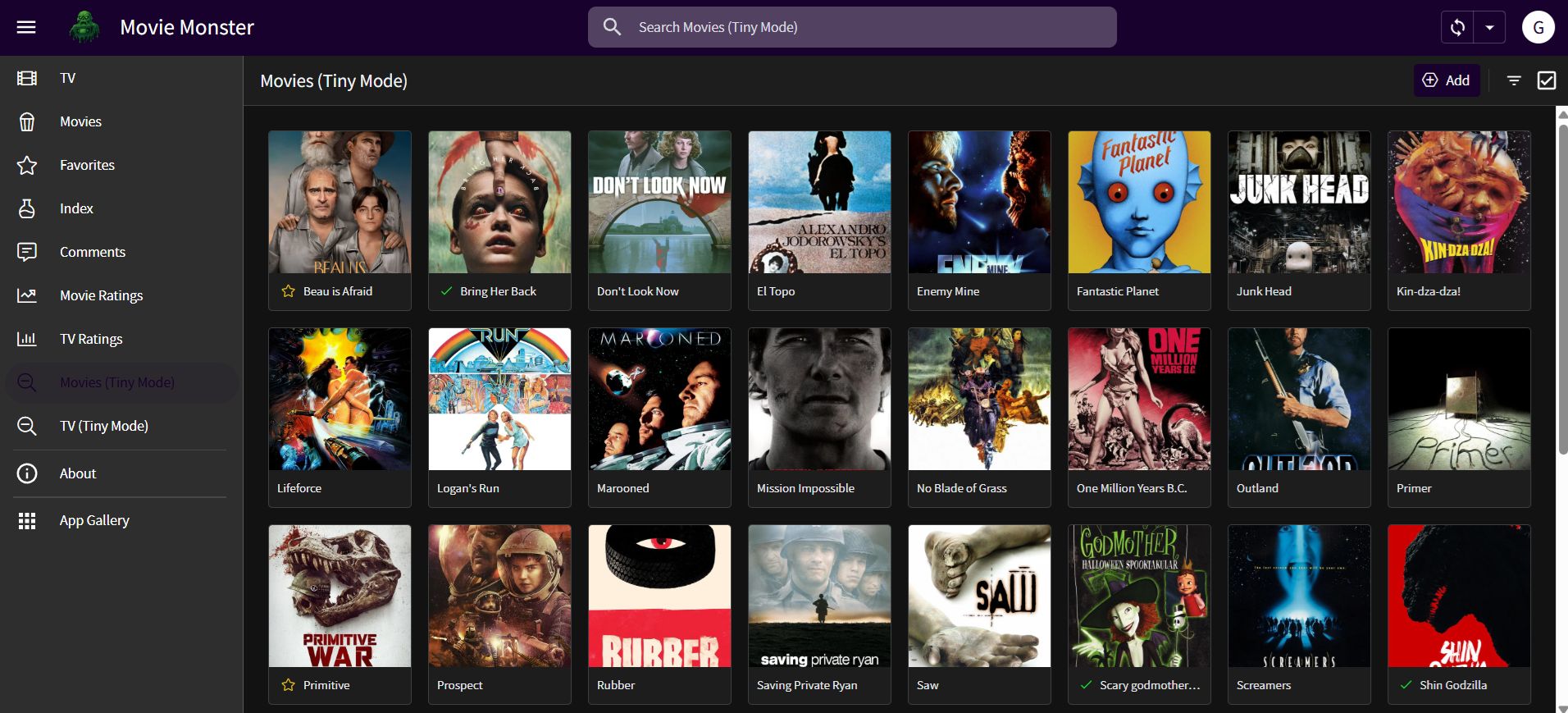Navigate to TV Ratings
This screenshot has width=1568, height=713.
coord(120,339)
